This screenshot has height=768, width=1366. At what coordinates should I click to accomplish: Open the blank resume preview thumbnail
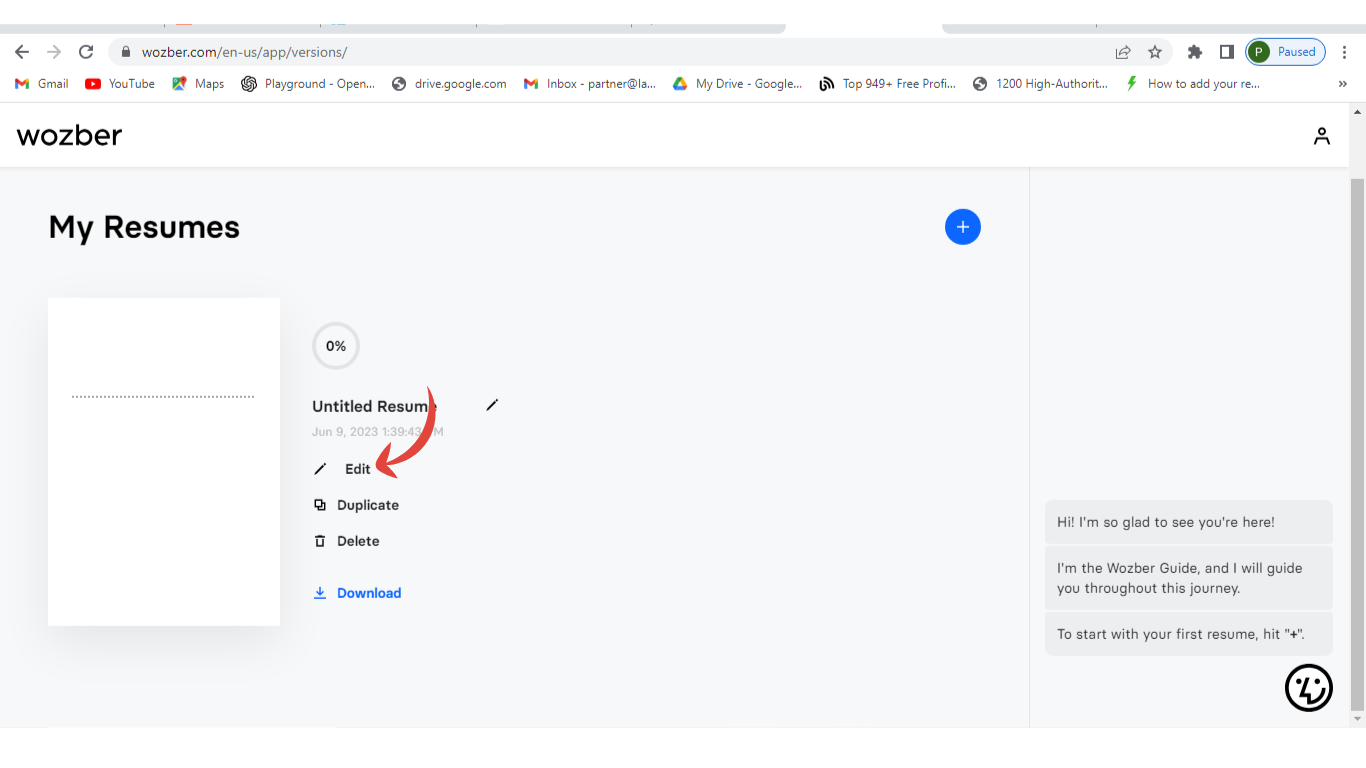(164, 461)
